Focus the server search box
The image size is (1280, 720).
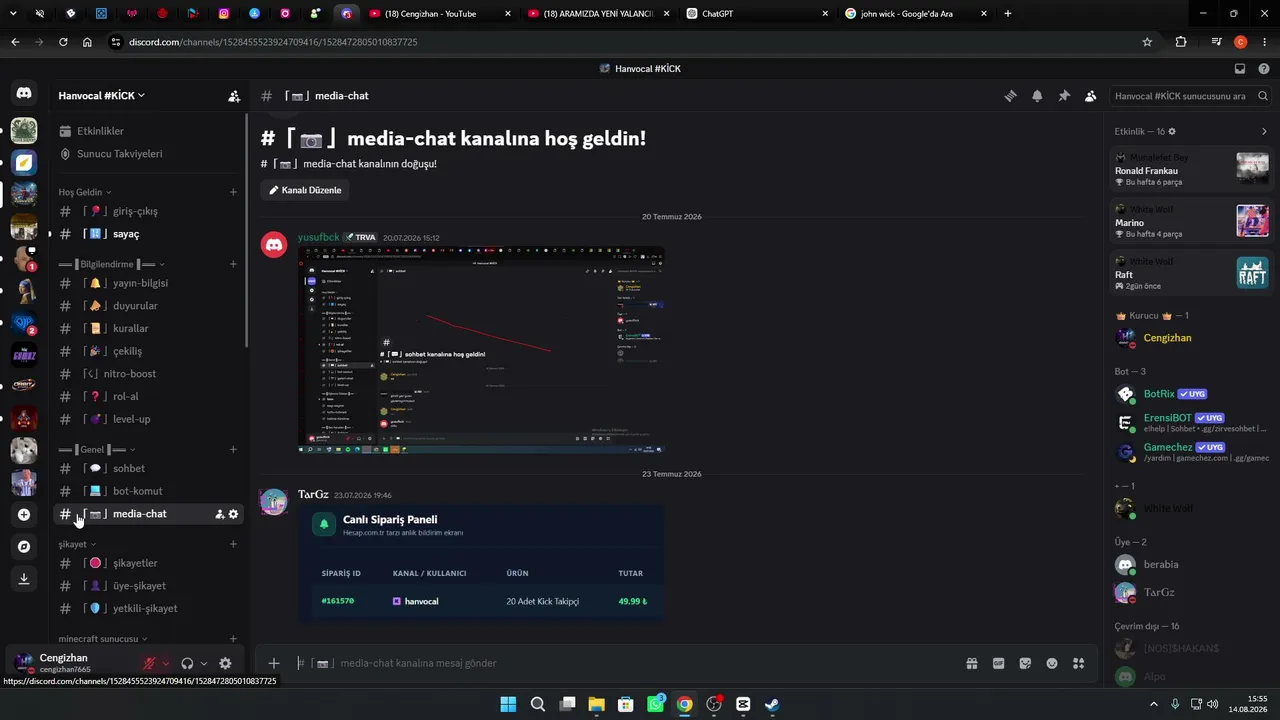(1190, 96)
